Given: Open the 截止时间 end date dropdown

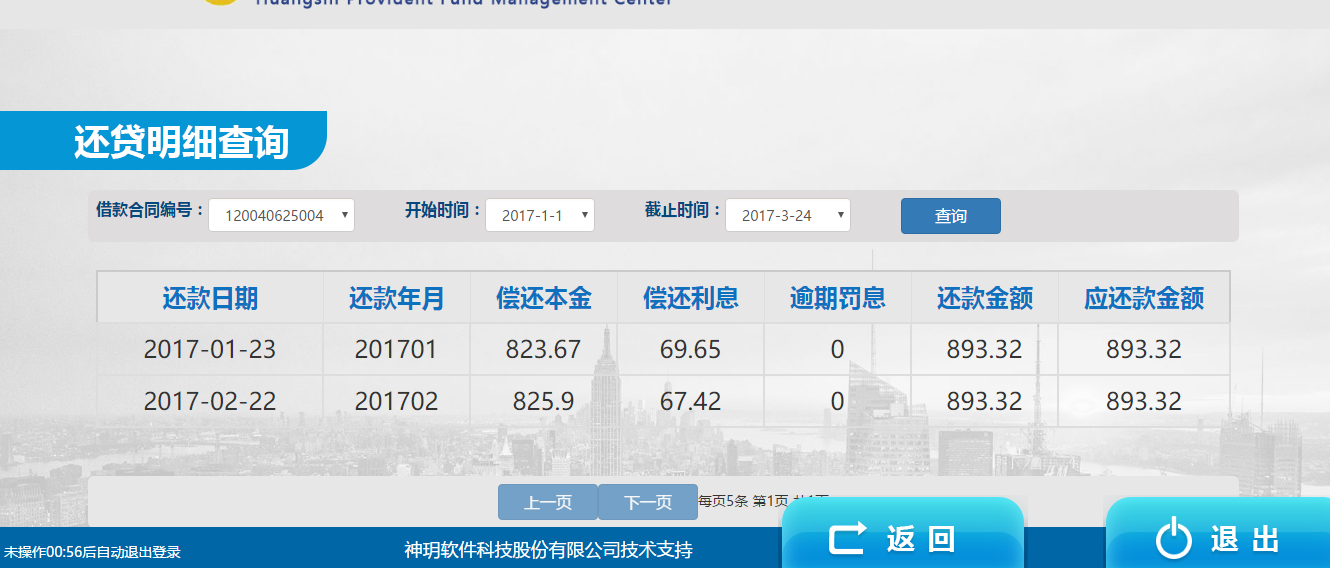Looking at the screenshot, I should [x=787, y=215].
